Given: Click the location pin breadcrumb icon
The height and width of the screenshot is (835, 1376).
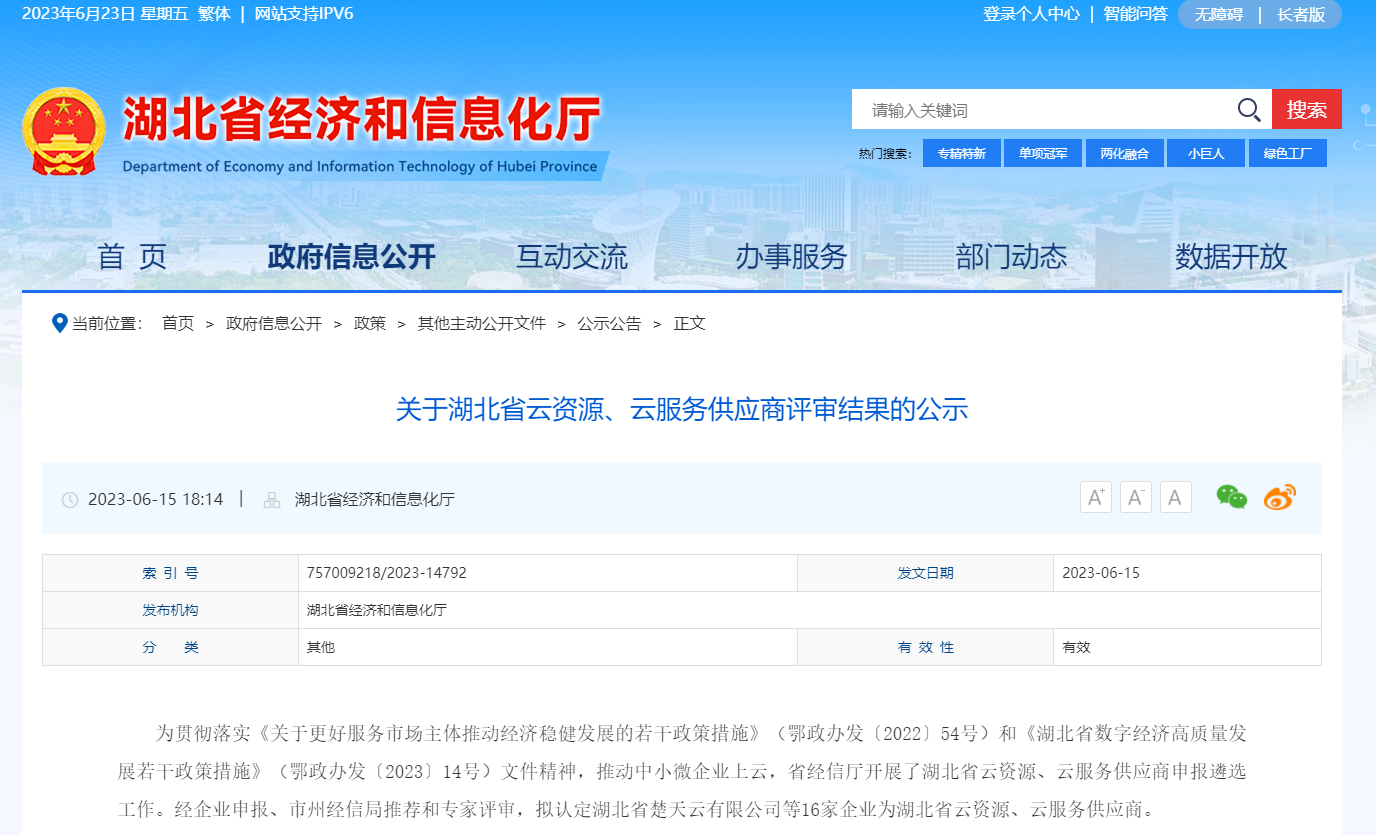Looking at the screenshot, I should pos(59,323).
